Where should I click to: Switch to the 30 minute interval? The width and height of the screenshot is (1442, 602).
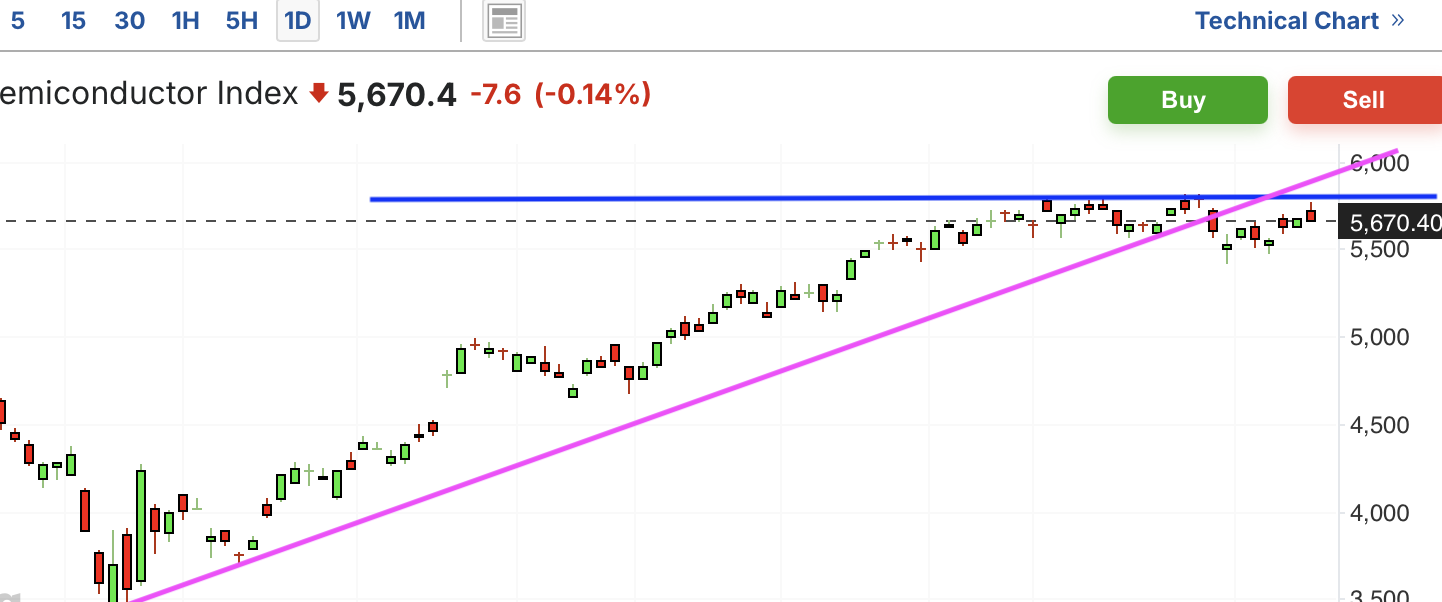(x=129, y=21)
